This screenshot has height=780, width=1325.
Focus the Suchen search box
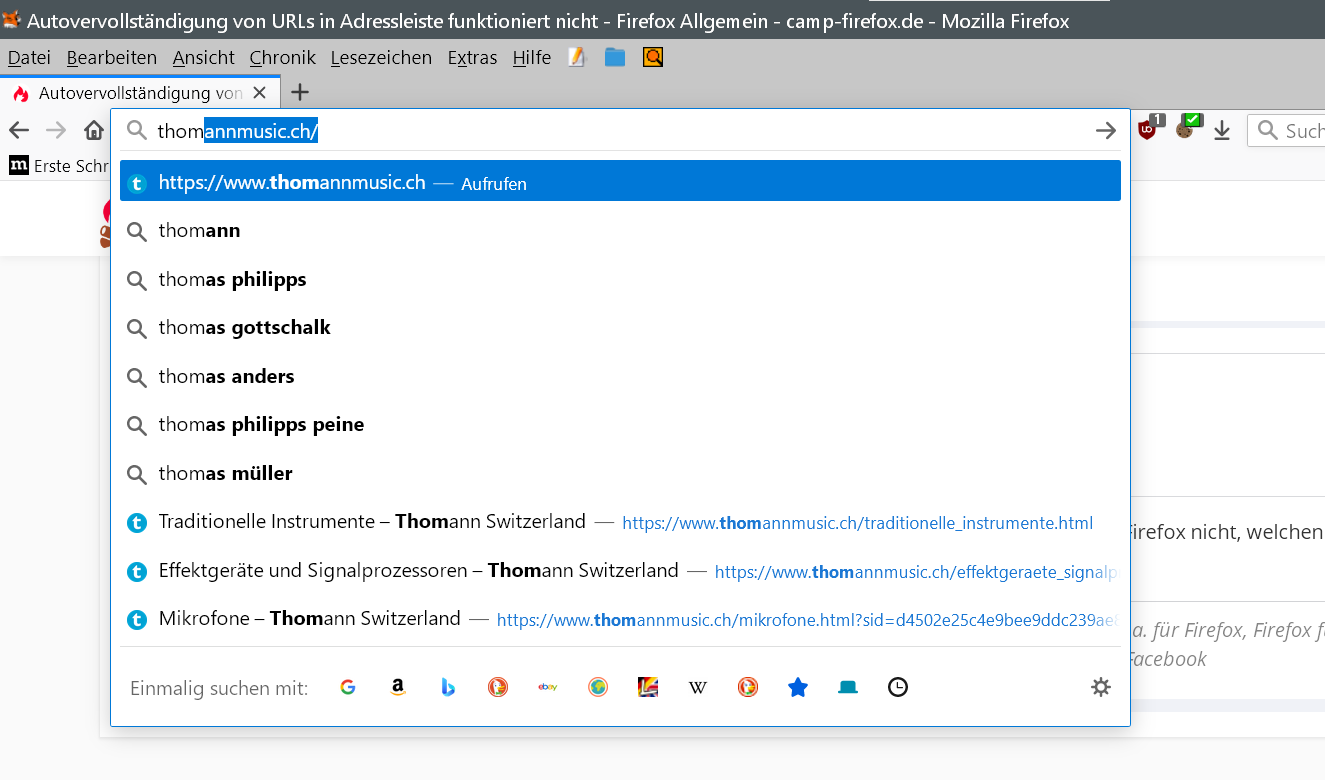click(1286, 131)
